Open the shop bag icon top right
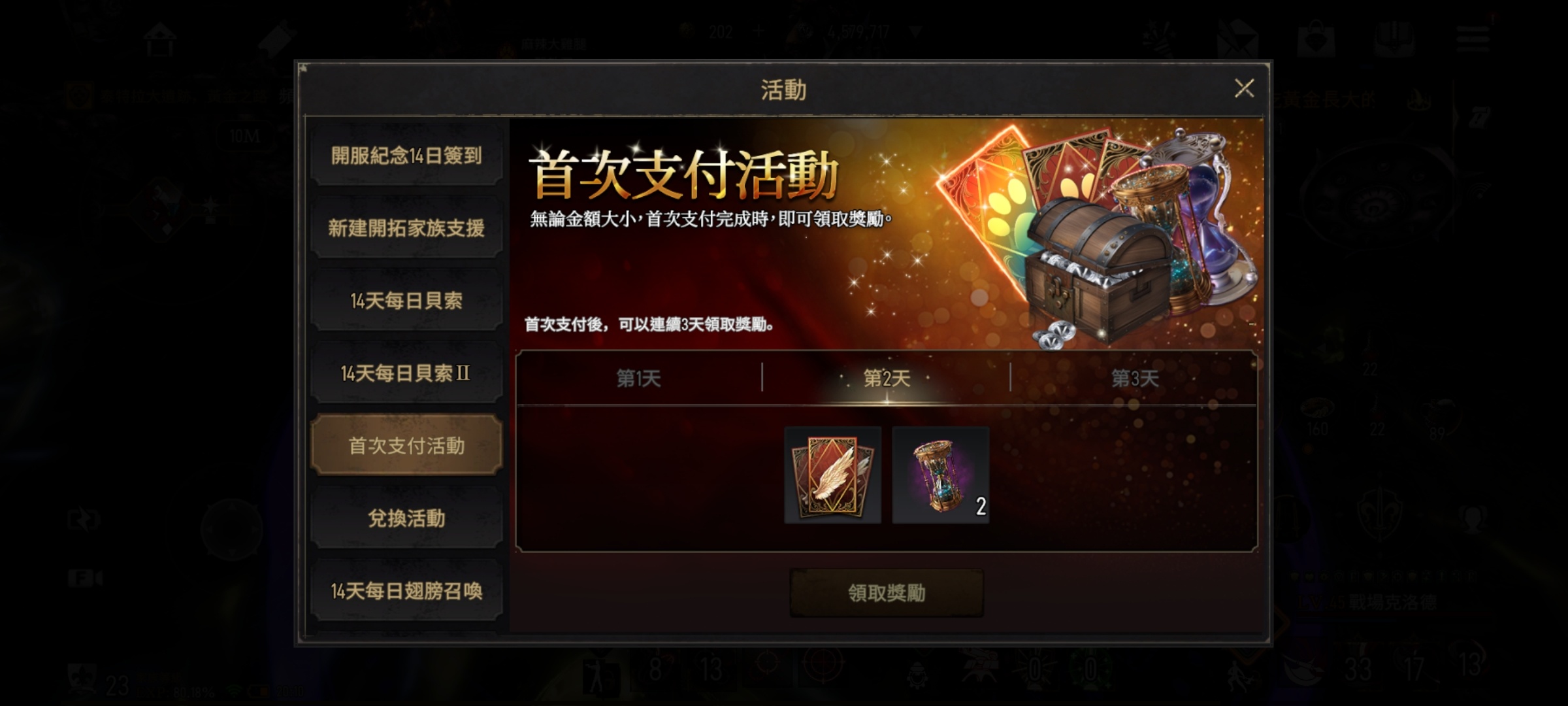This screenshot has height=706, width=1568. (1316, 38)
